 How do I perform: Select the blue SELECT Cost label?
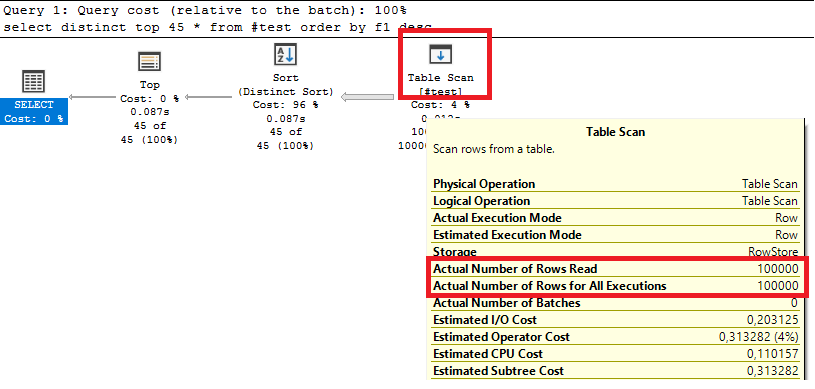tap(34, 112)
